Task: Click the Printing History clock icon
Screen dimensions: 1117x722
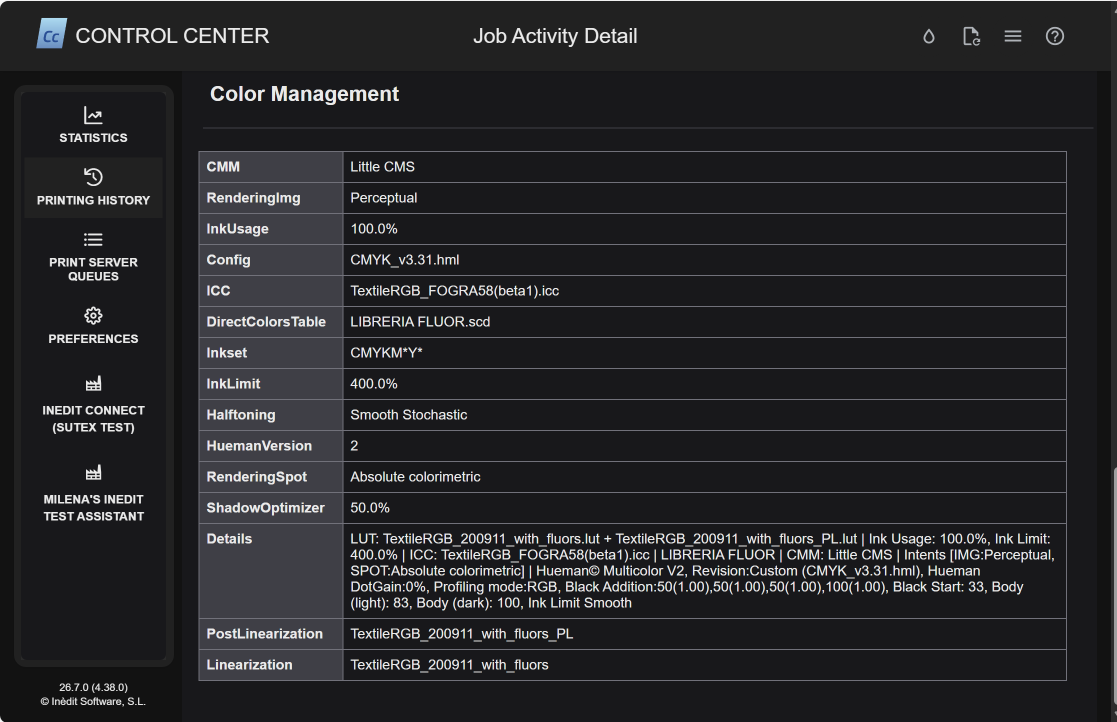Action: [93, 177]
